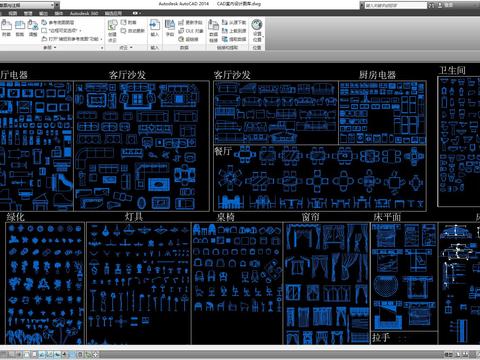Click the keyword search input field
480x360 pixels.
396,5
